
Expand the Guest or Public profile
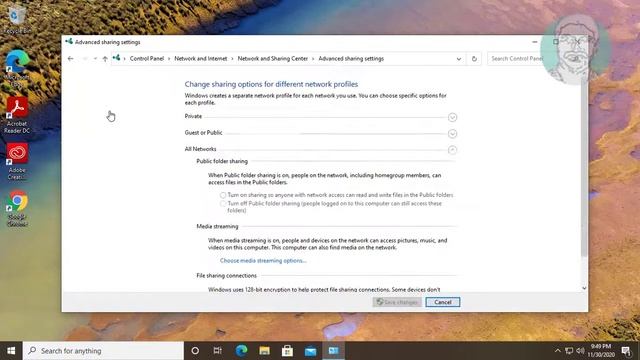[452, 134]
